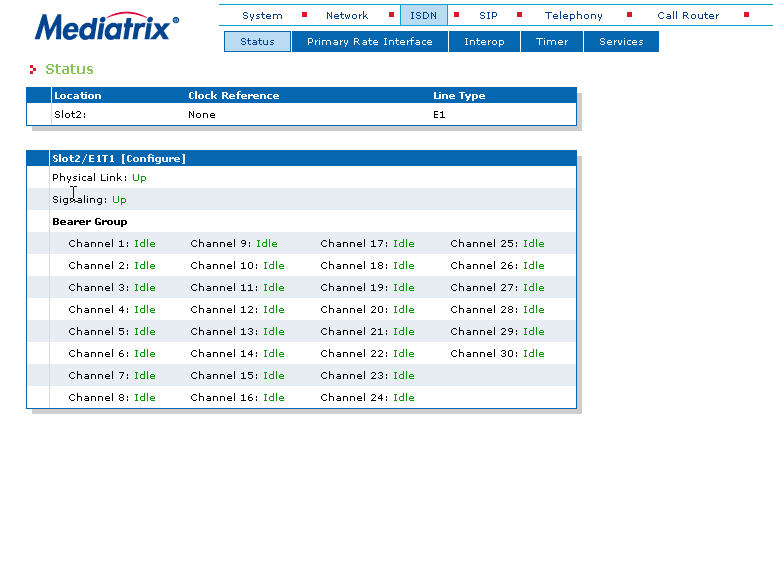Click Channel 17 Idle entry
Image resolution: width=773 pixels, height=561 pixels.
coord(367,244)
